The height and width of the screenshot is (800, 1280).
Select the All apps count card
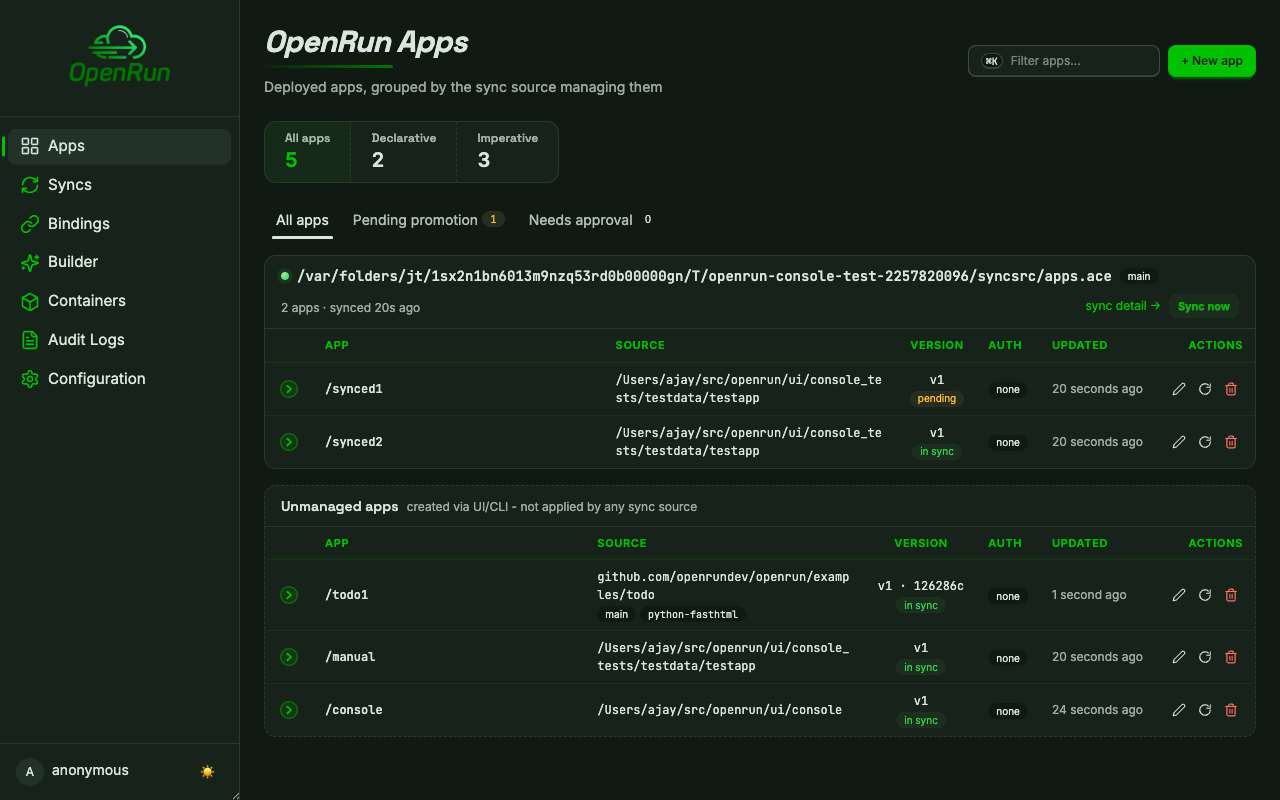coord(307,152)
